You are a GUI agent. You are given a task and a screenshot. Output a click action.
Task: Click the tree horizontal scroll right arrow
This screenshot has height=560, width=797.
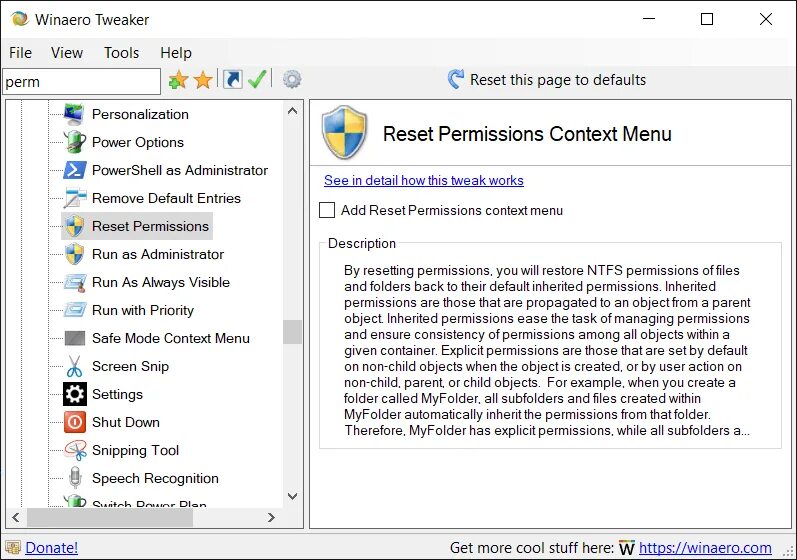click(x=271, y=517)
